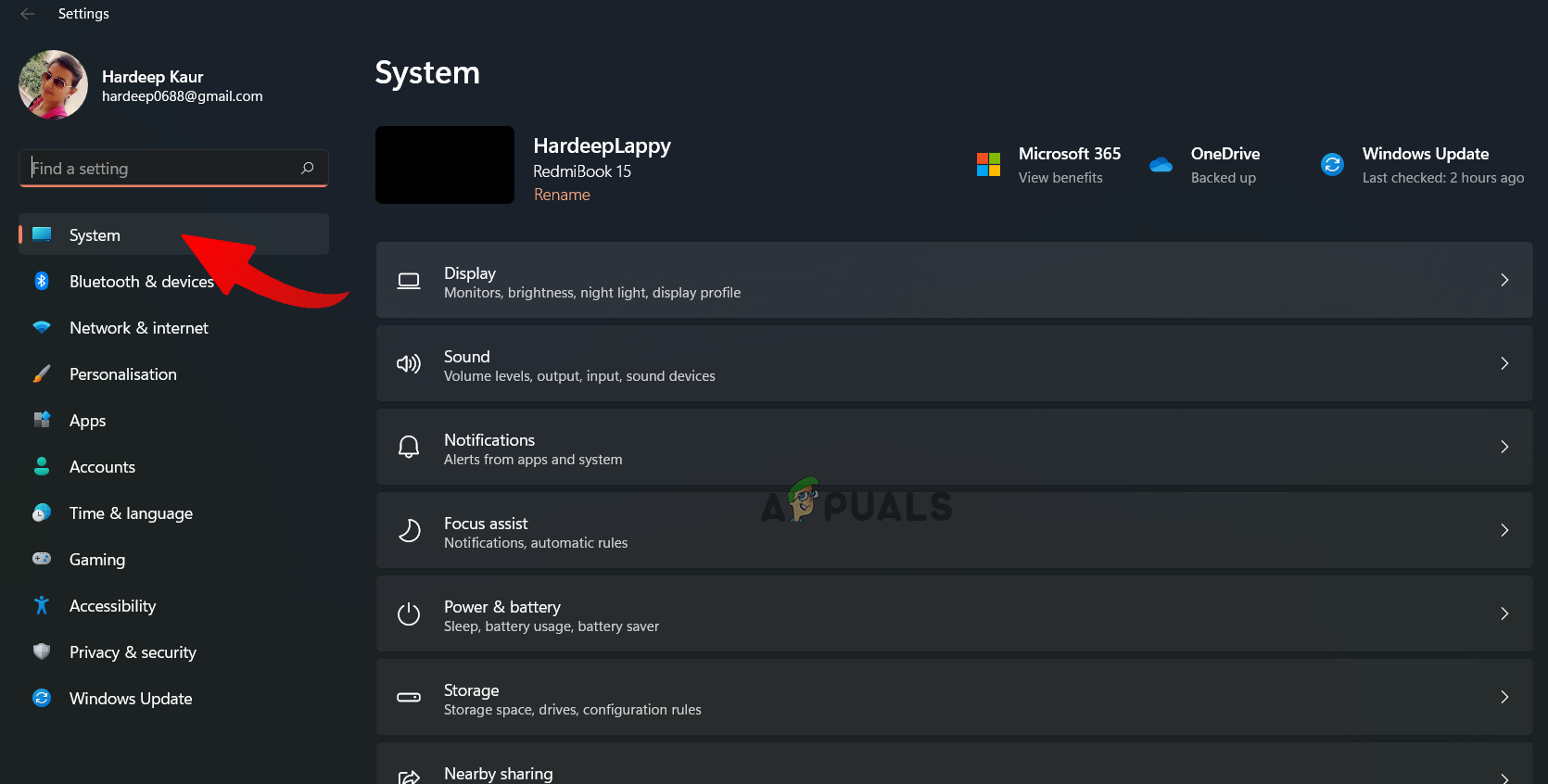This screenshot has height=784, width=1548.
Task: Select the Personalisation paintbrush icon
Action: 42,373
